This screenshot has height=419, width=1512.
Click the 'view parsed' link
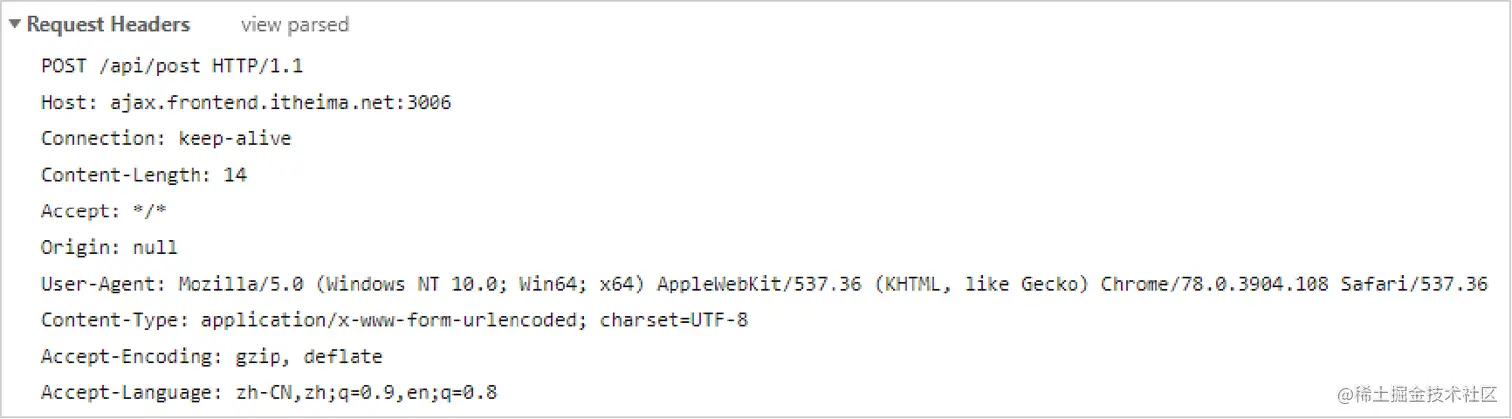click(x=295, y=25)
